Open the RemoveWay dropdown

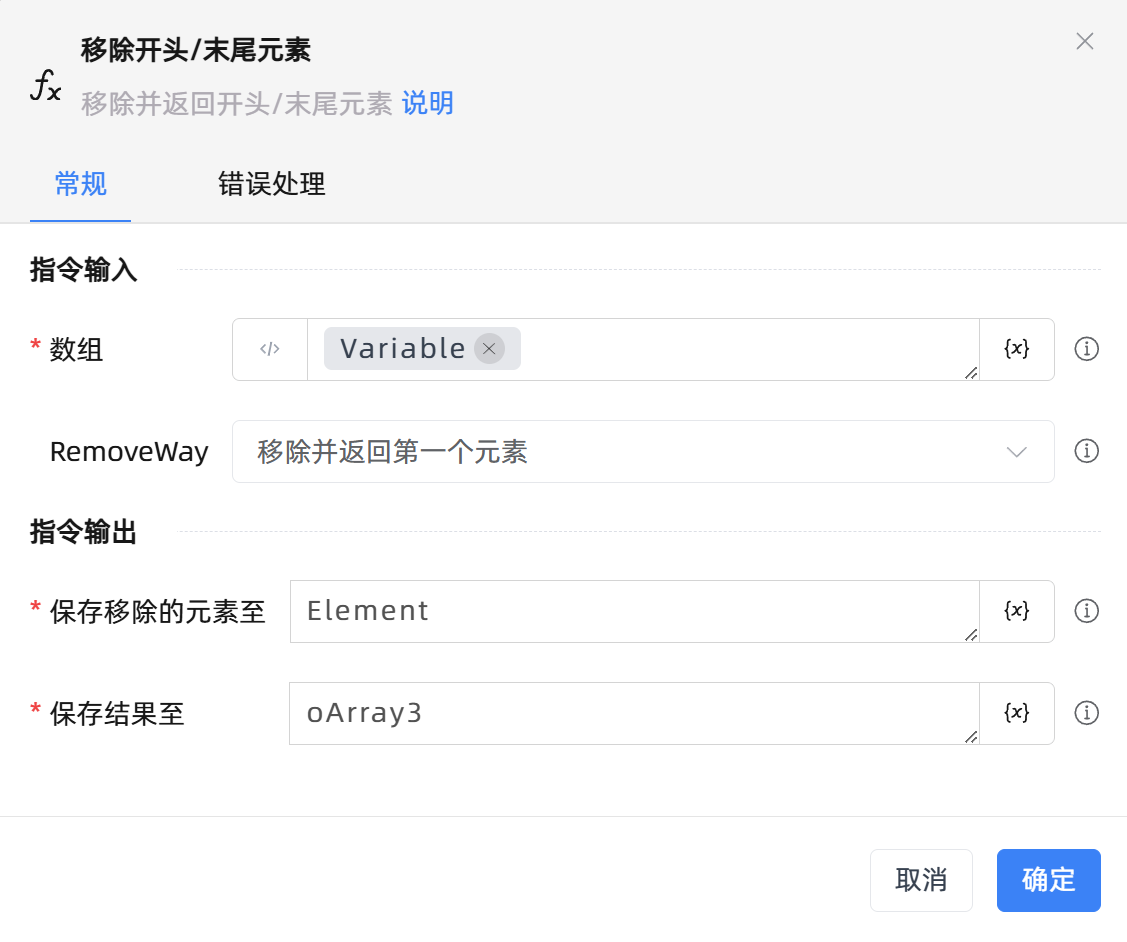tap(643, 451)
